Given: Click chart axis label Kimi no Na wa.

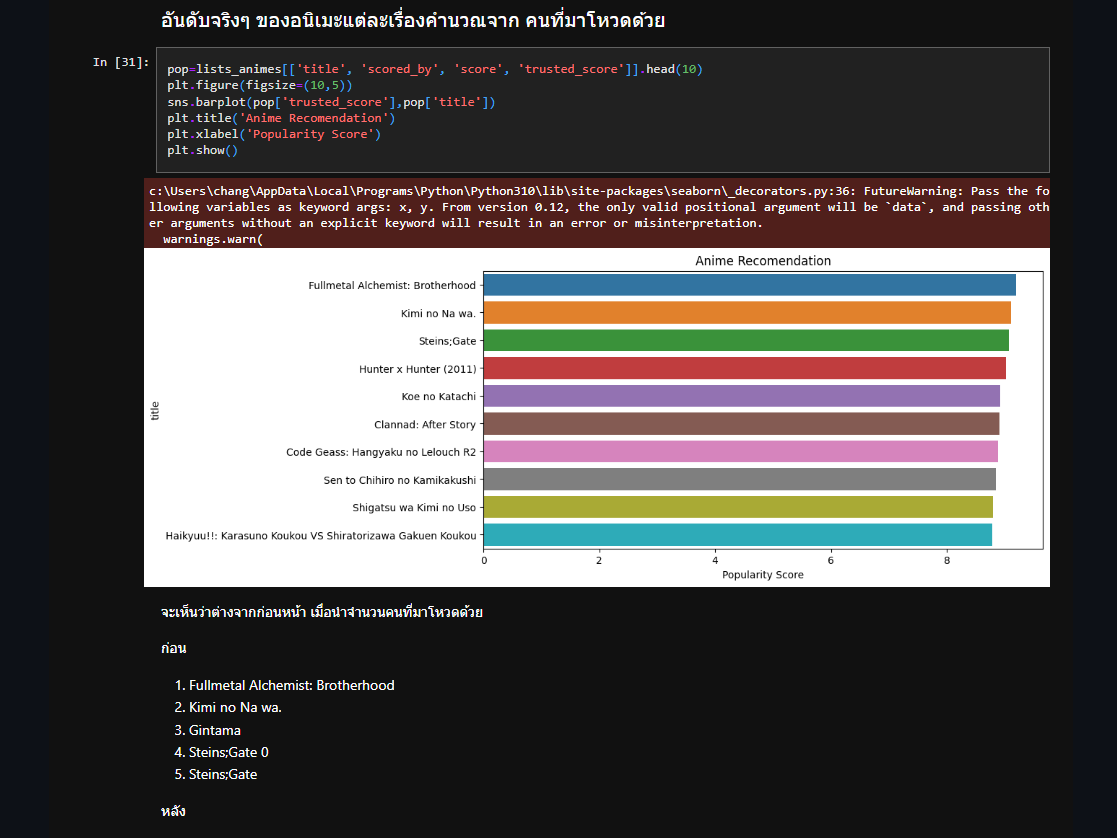Looking at the screenshot, I should (x=438, y=313).
